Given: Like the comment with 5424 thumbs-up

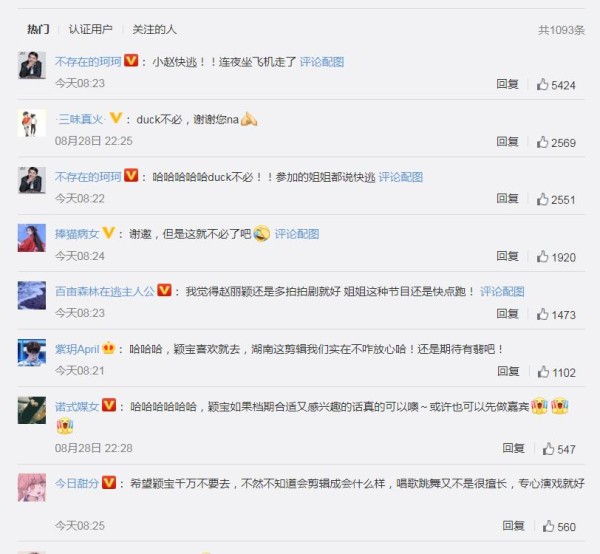Looking at the screenshot, I should click(543, 84).
